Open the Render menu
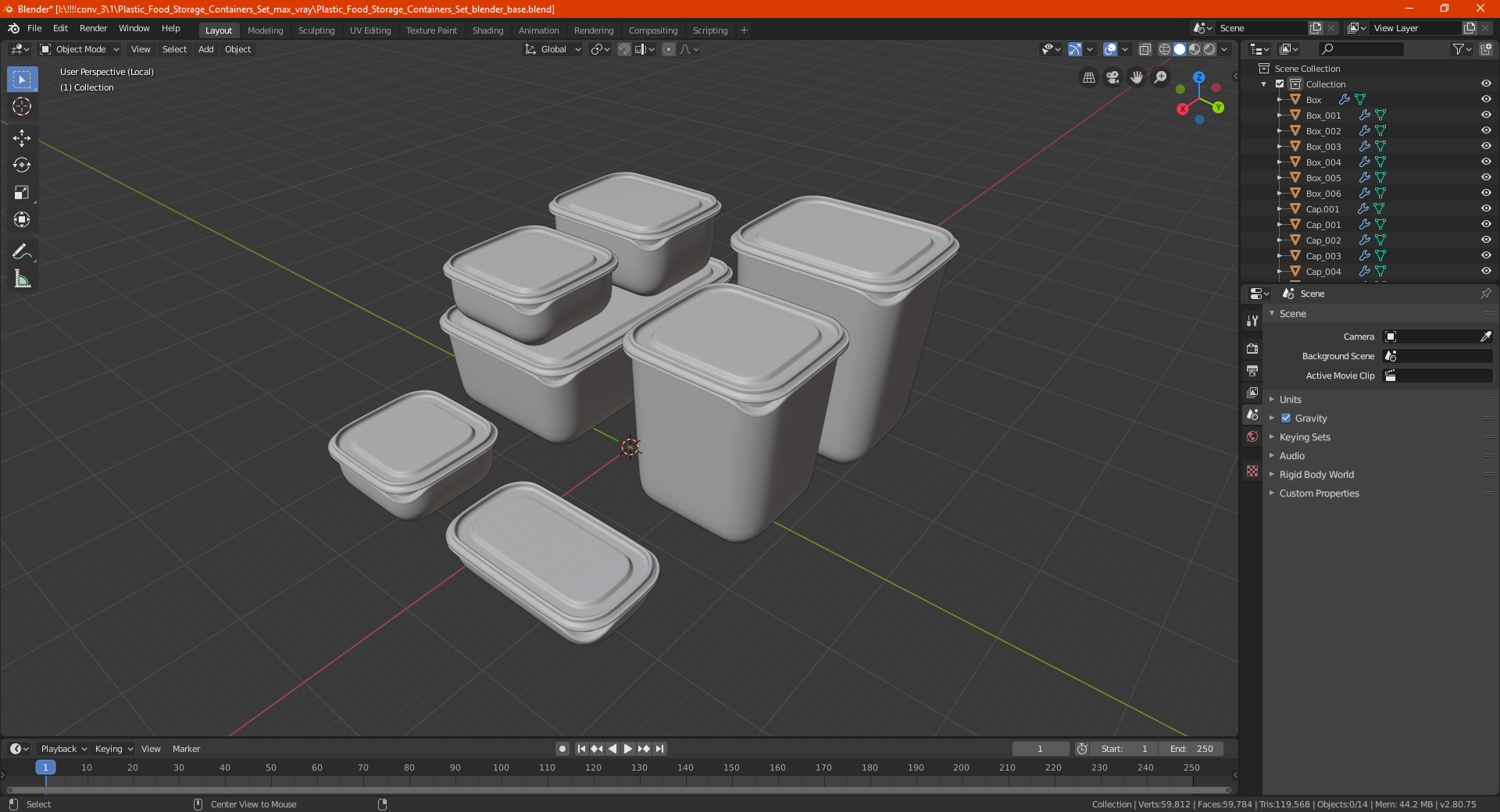The width and height of the screenshot is (1500, 812). [93, 28]
